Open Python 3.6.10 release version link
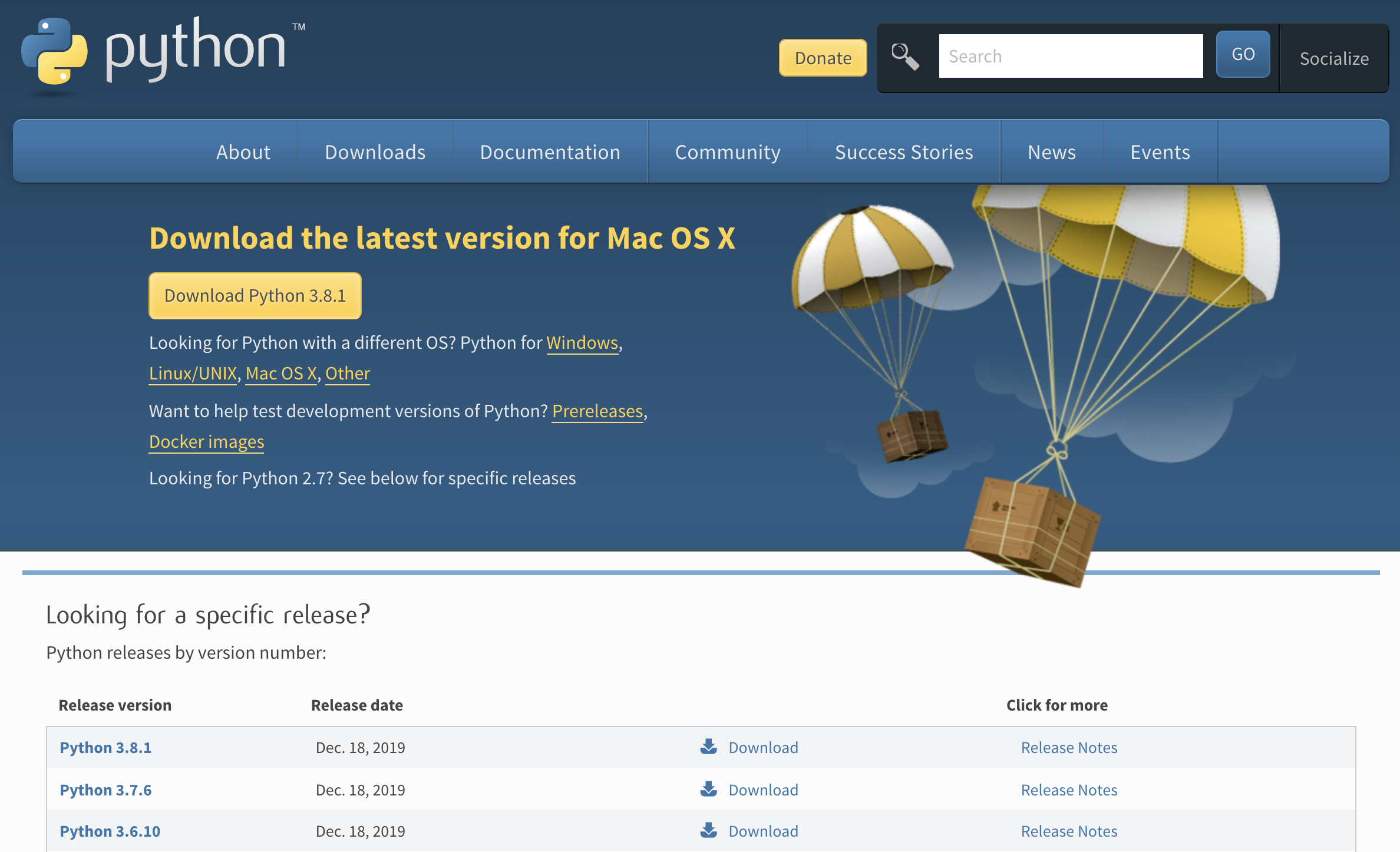The width and height of the screenshot is (1400, 852). 110,831
